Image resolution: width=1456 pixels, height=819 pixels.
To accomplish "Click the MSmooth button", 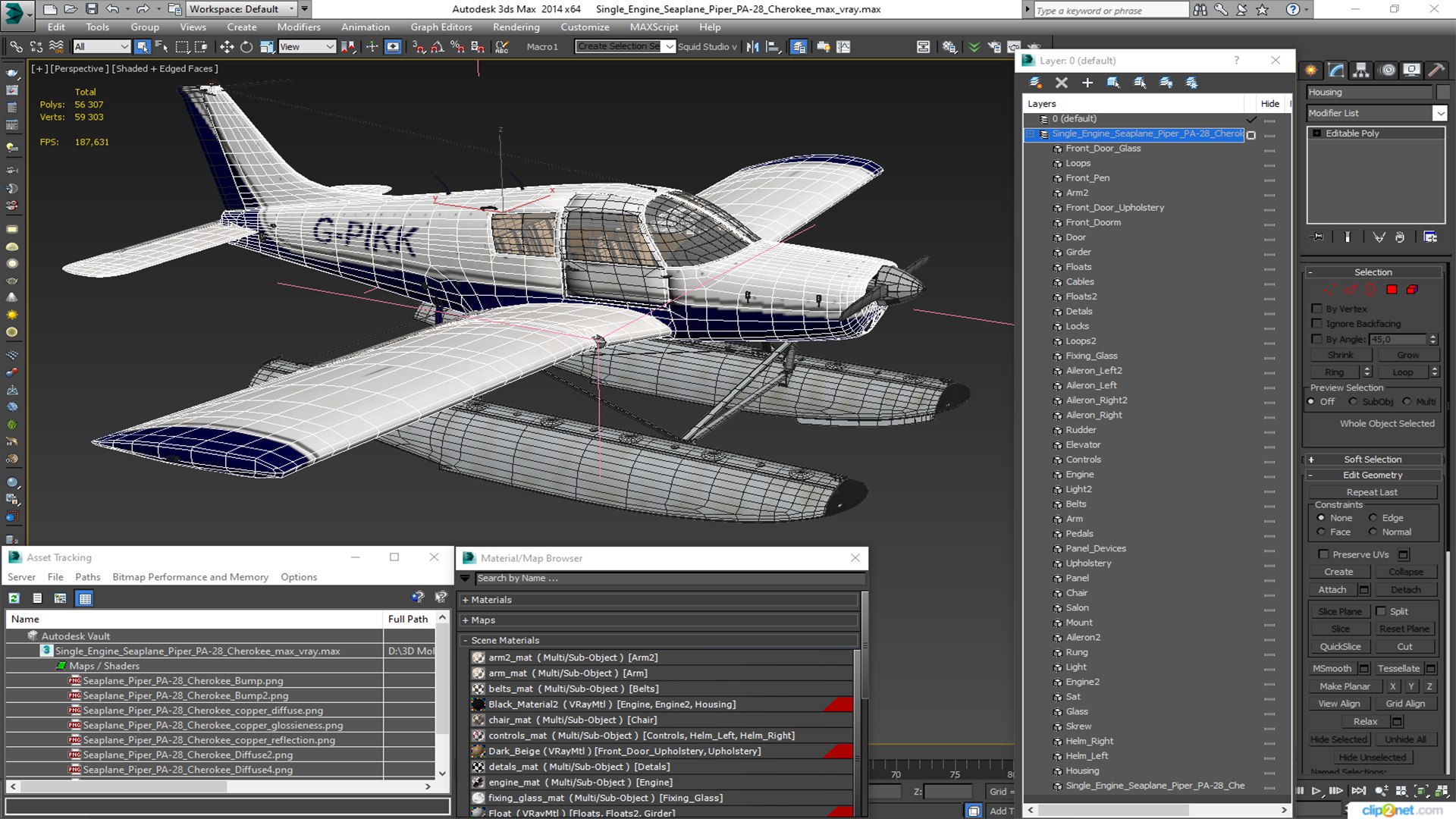I will [x=1332, y=669].
